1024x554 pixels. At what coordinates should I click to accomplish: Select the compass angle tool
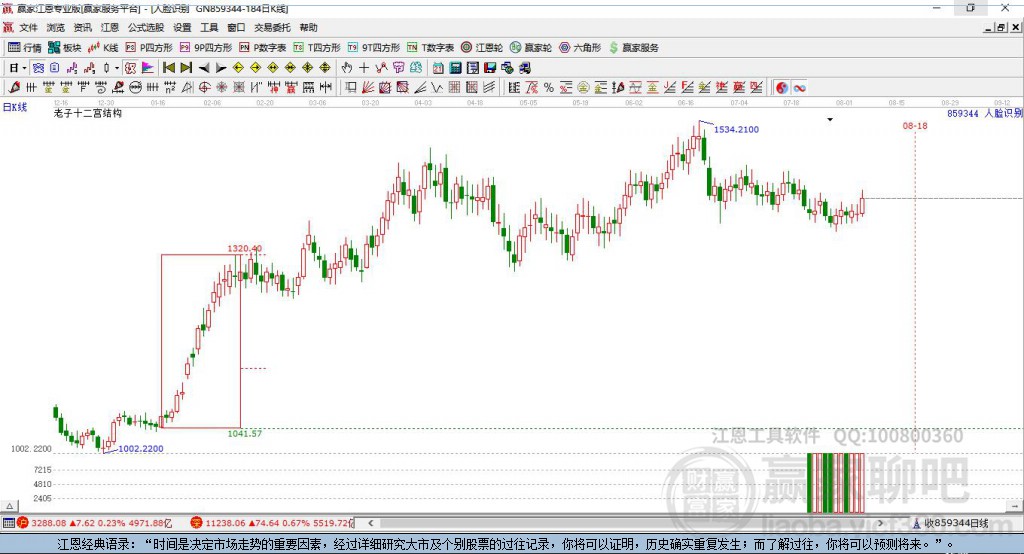point(187,88)
